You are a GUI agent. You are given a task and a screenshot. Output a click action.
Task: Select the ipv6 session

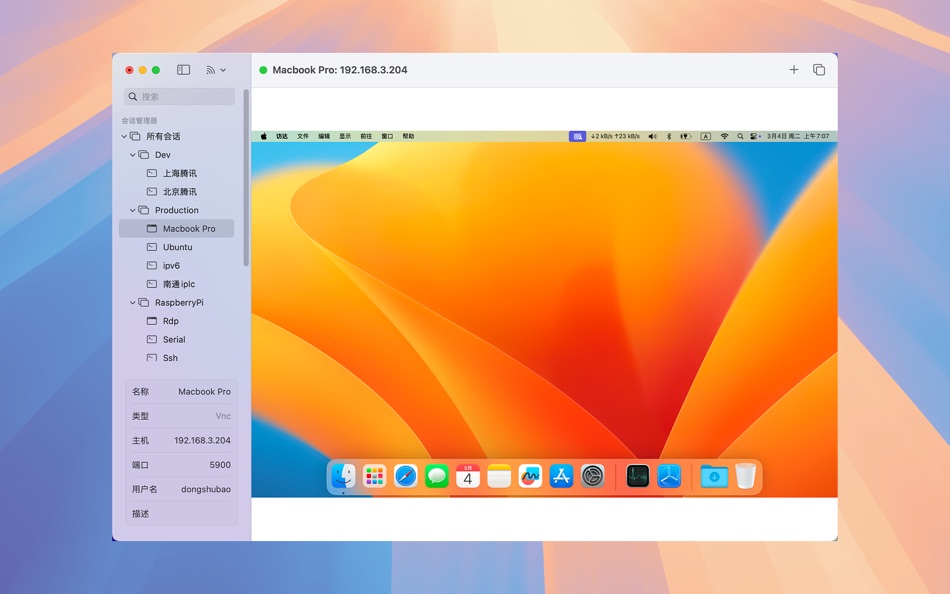176,265
